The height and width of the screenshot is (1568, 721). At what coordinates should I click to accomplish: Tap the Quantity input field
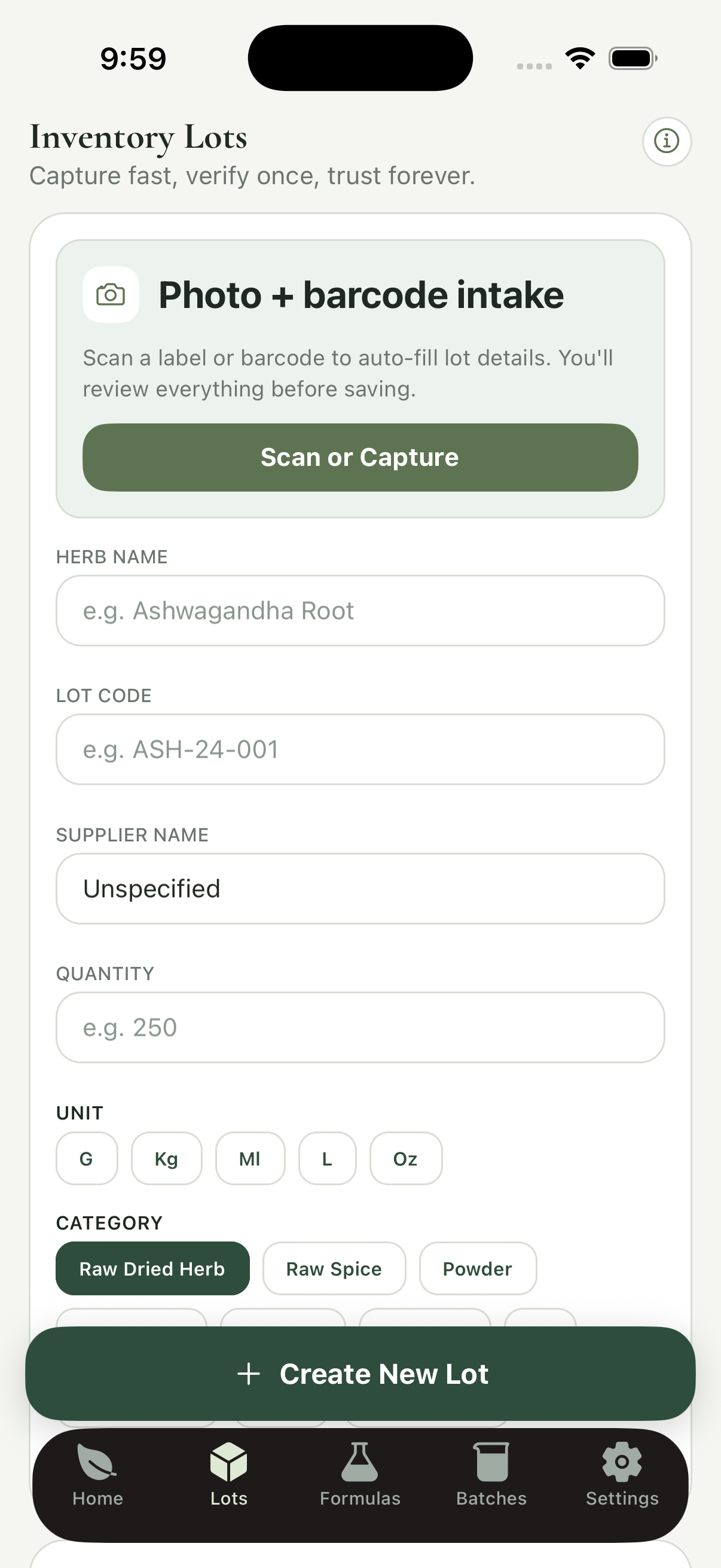coord(360,1027)
